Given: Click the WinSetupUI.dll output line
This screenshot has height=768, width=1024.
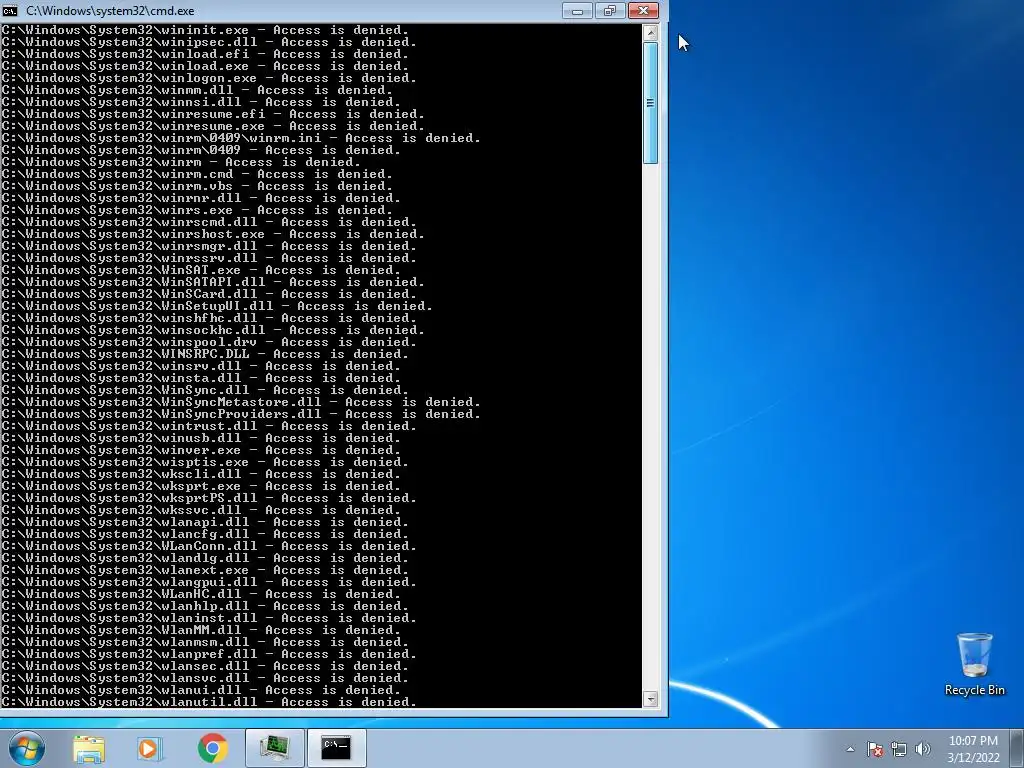Looking at the screenshot, I should [x=216, y=306].
